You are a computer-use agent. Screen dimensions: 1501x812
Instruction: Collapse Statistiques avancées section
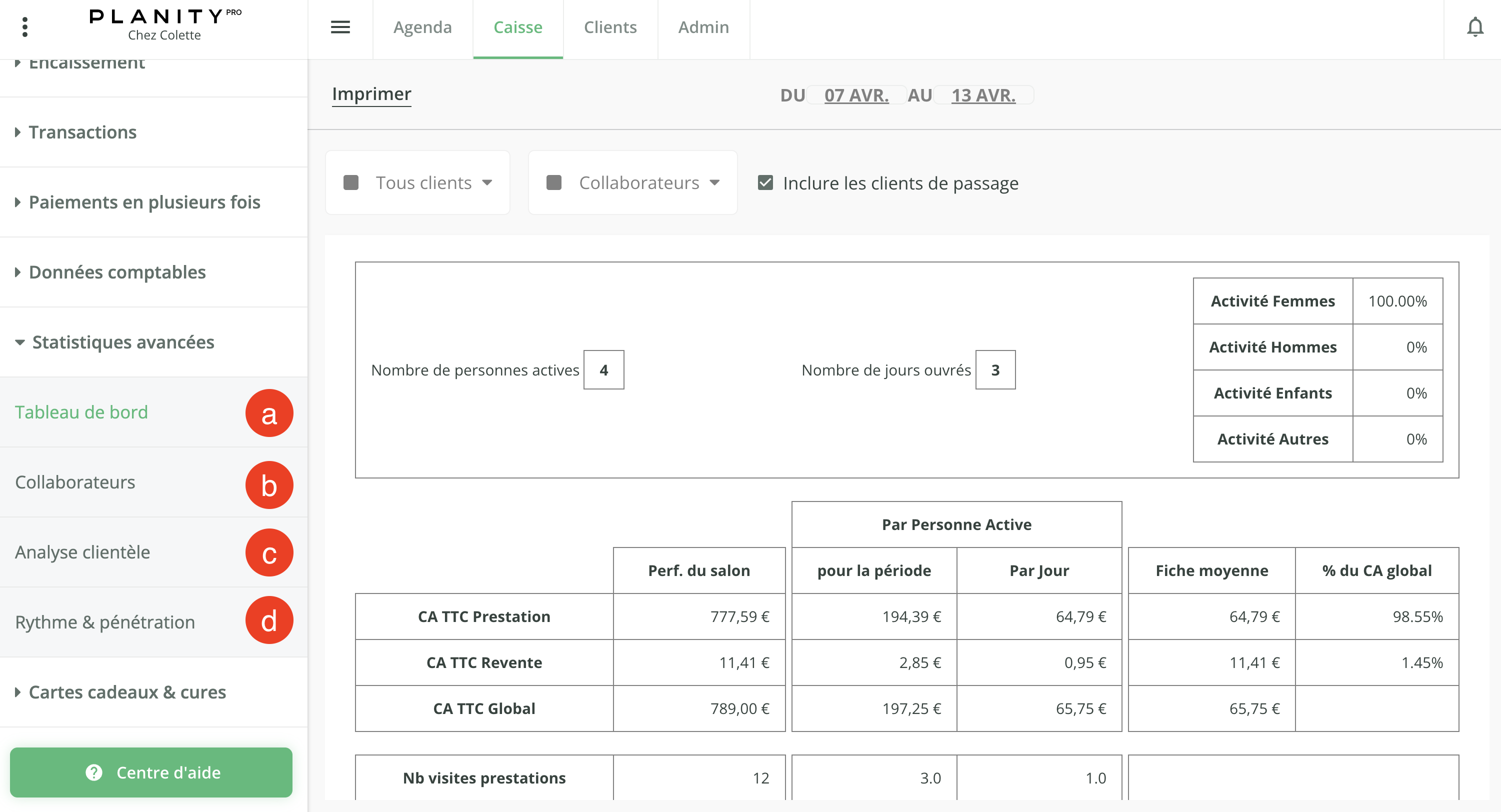click(x=122, y=342)
